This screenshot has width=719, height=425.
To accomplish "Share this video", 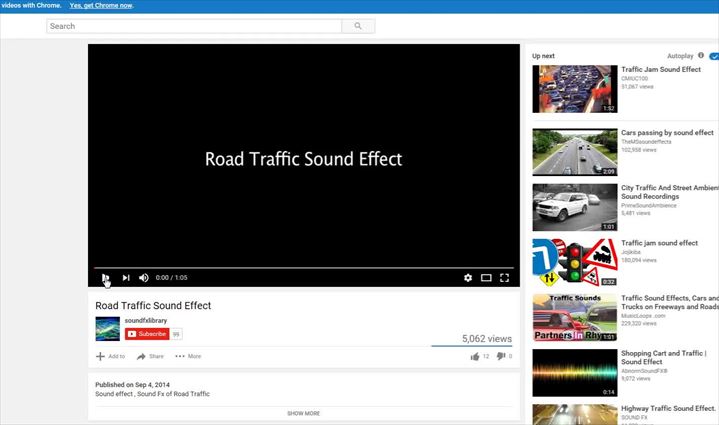I will tap(150, 356).
